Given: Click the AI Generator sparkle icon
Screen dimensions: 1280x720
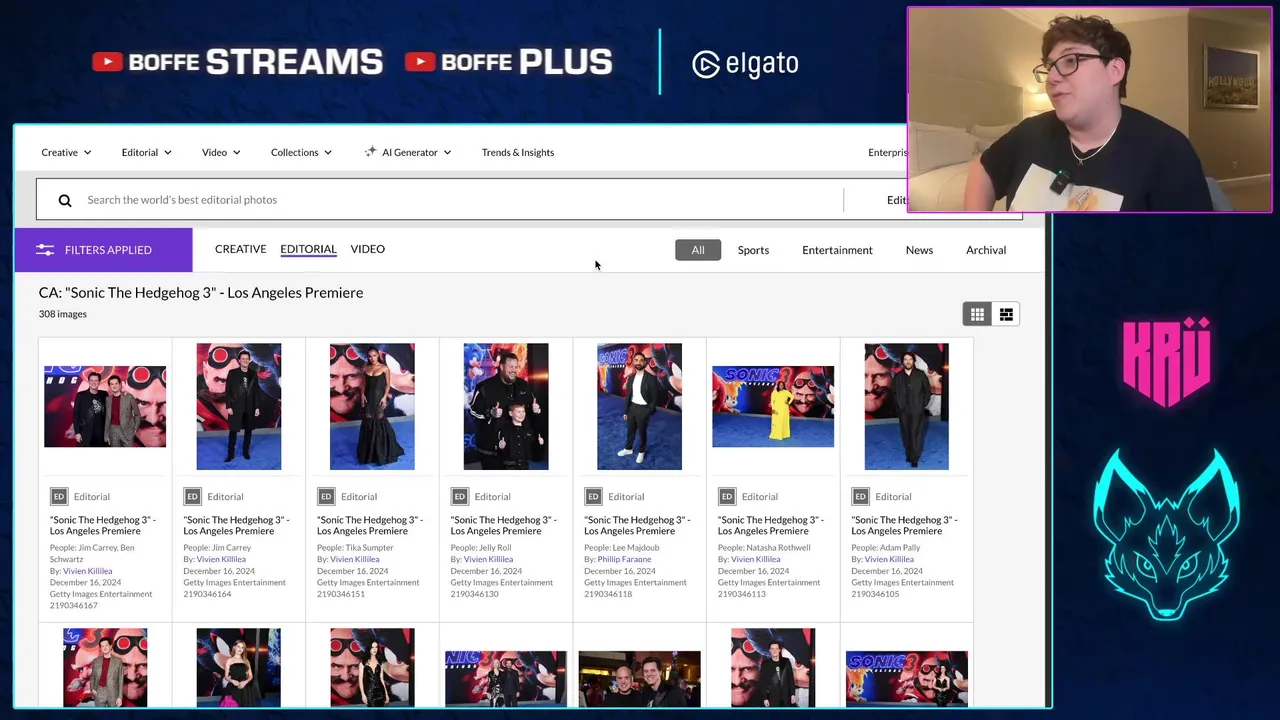Looking at the screenshot, I should pos(370,152).
